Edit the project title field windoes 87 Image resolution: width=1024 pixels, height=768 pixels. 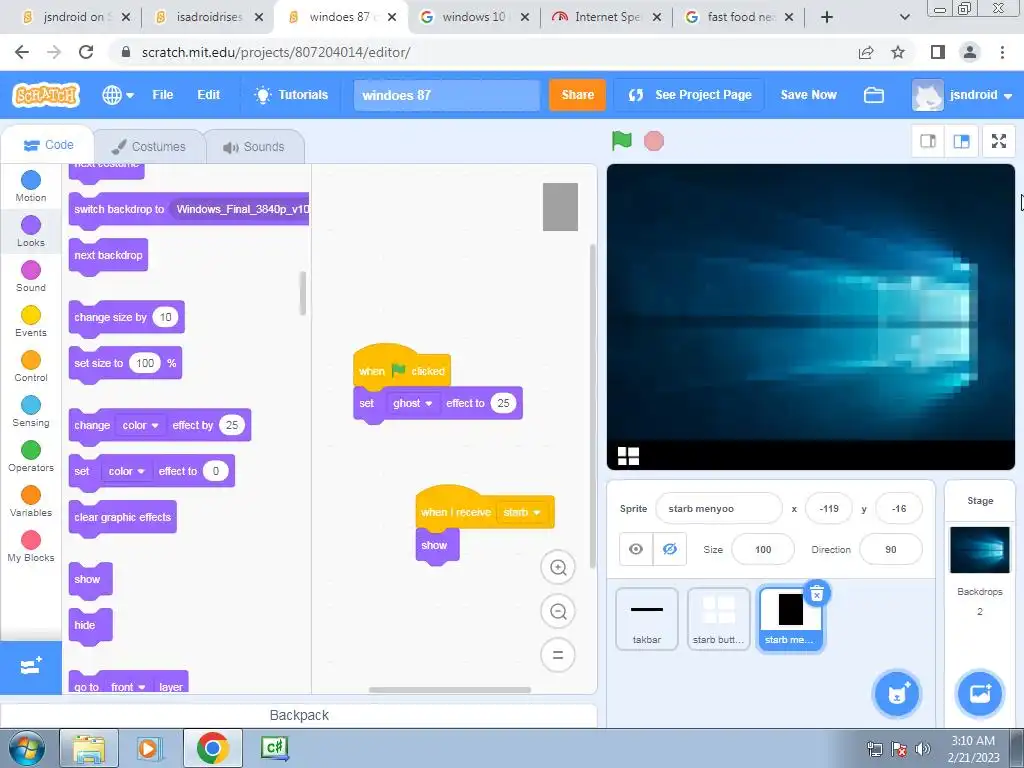[447, 95]
